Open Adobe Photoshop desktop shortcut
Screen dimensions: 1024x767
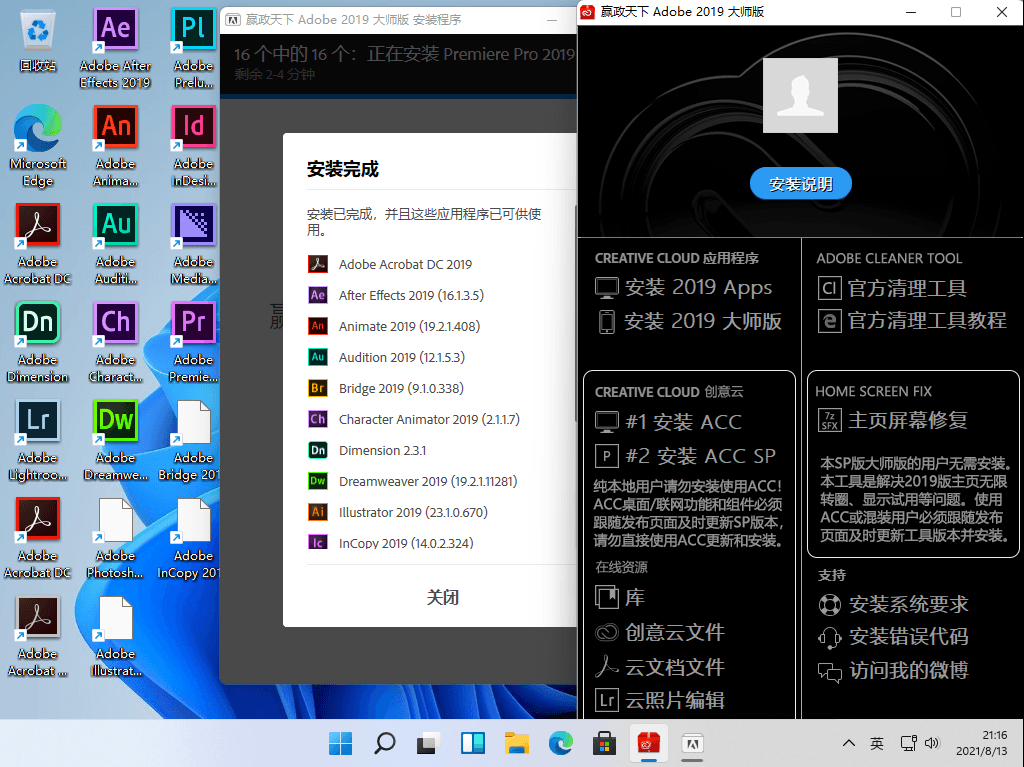tap(116, 538)
